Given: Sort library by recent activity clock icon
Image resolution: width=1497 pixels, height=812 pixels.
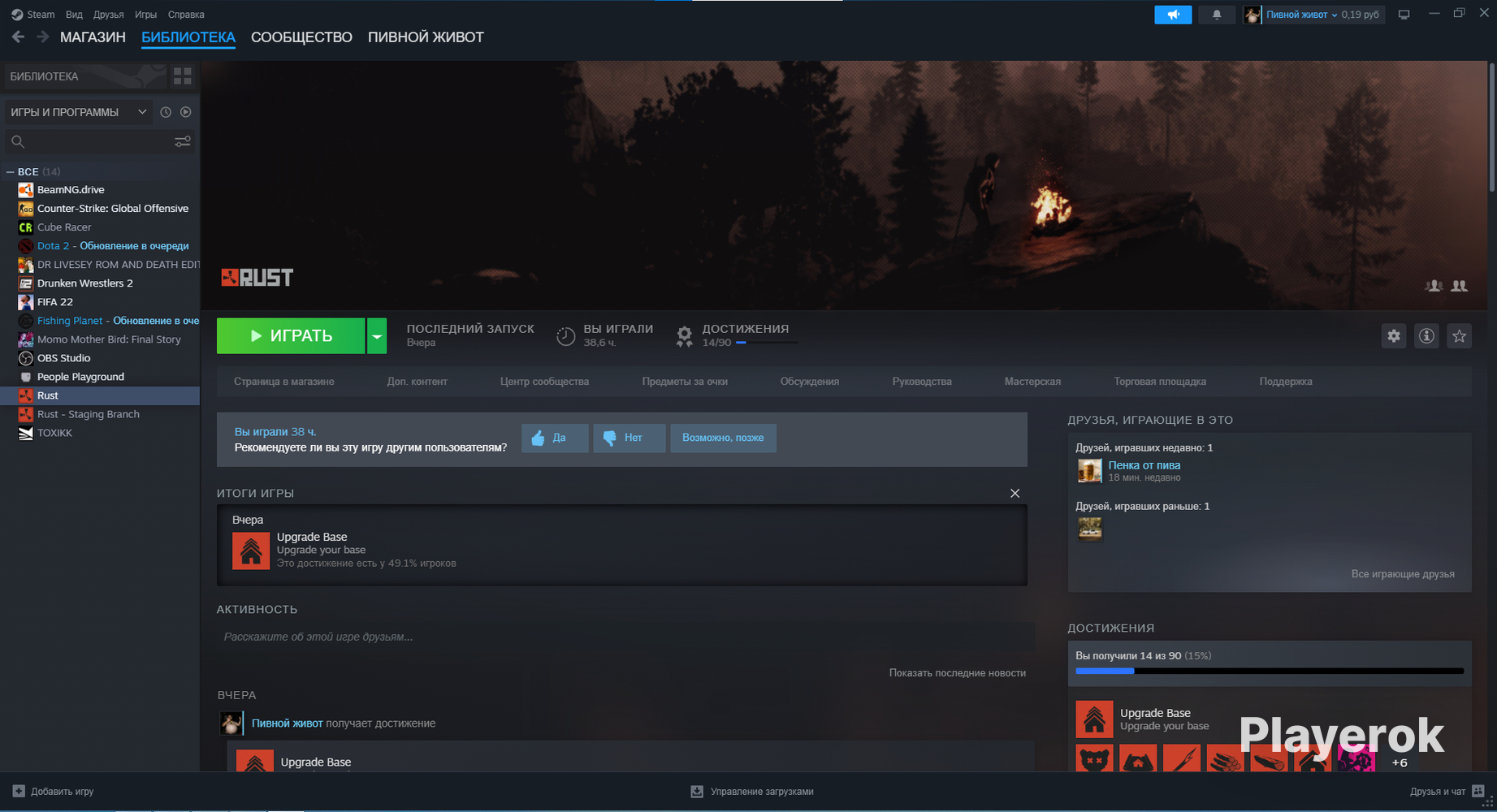Looking at the screenshot, I should coord(166,112).
